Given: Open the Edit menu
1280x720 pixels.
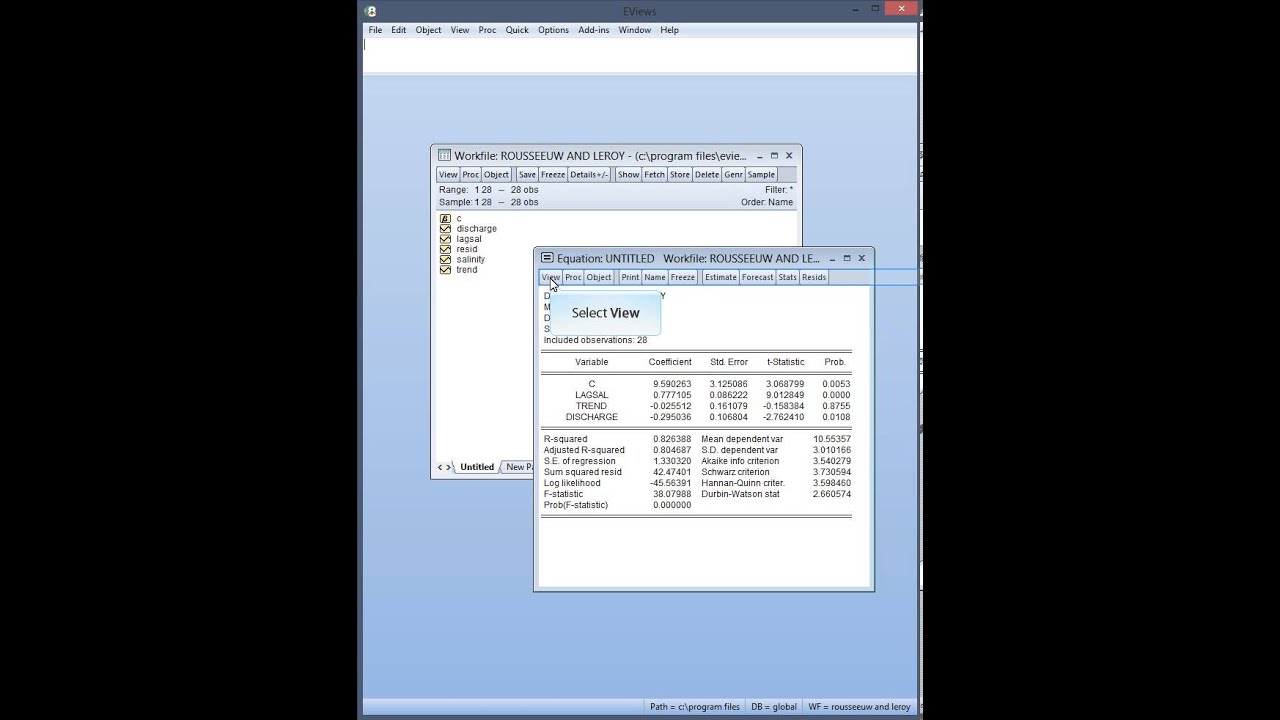Looking at the screenshot, I should click(x=398, y=30).
